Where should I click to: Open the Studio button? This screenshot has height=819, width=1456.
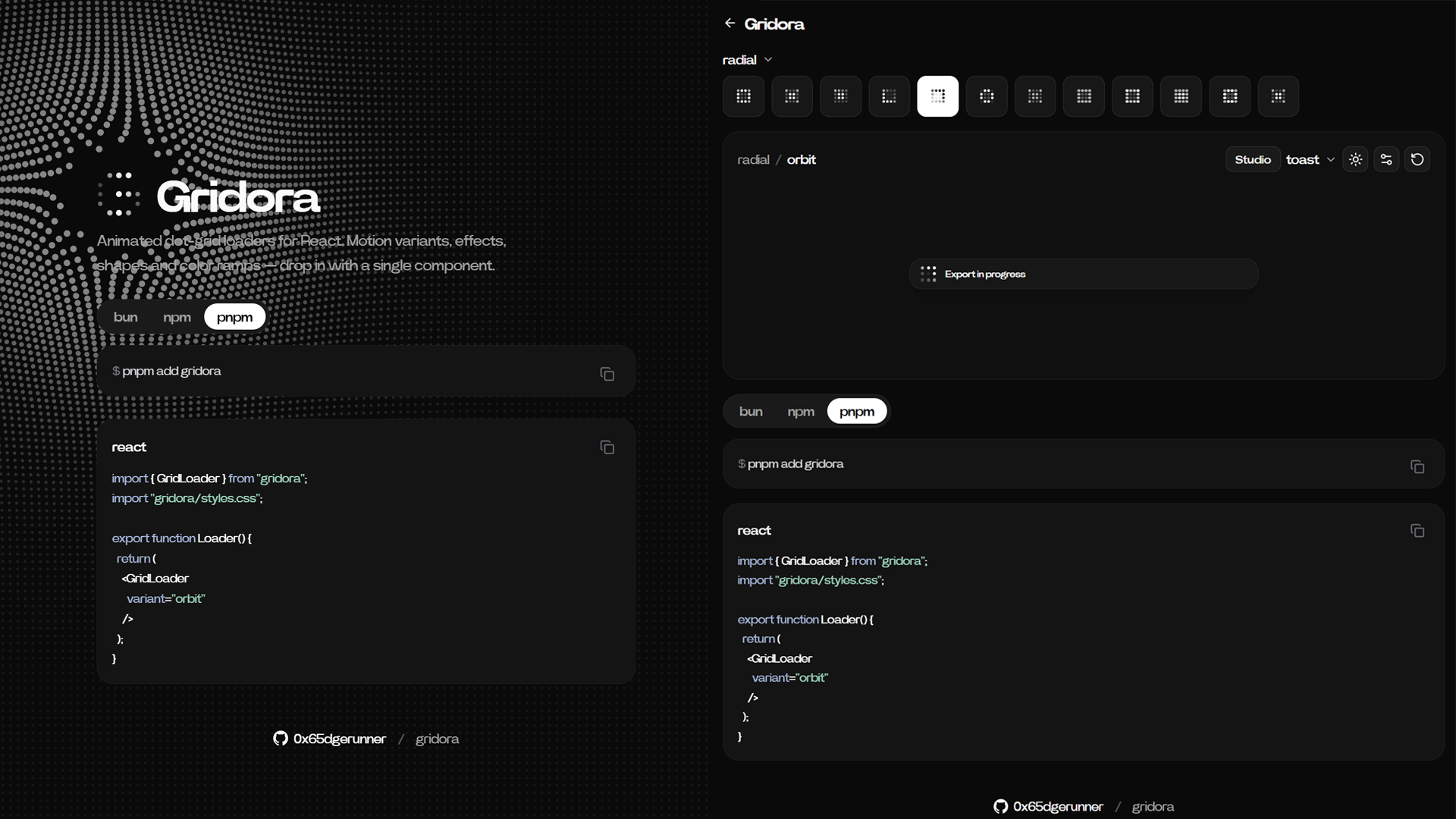[1253, 159]
